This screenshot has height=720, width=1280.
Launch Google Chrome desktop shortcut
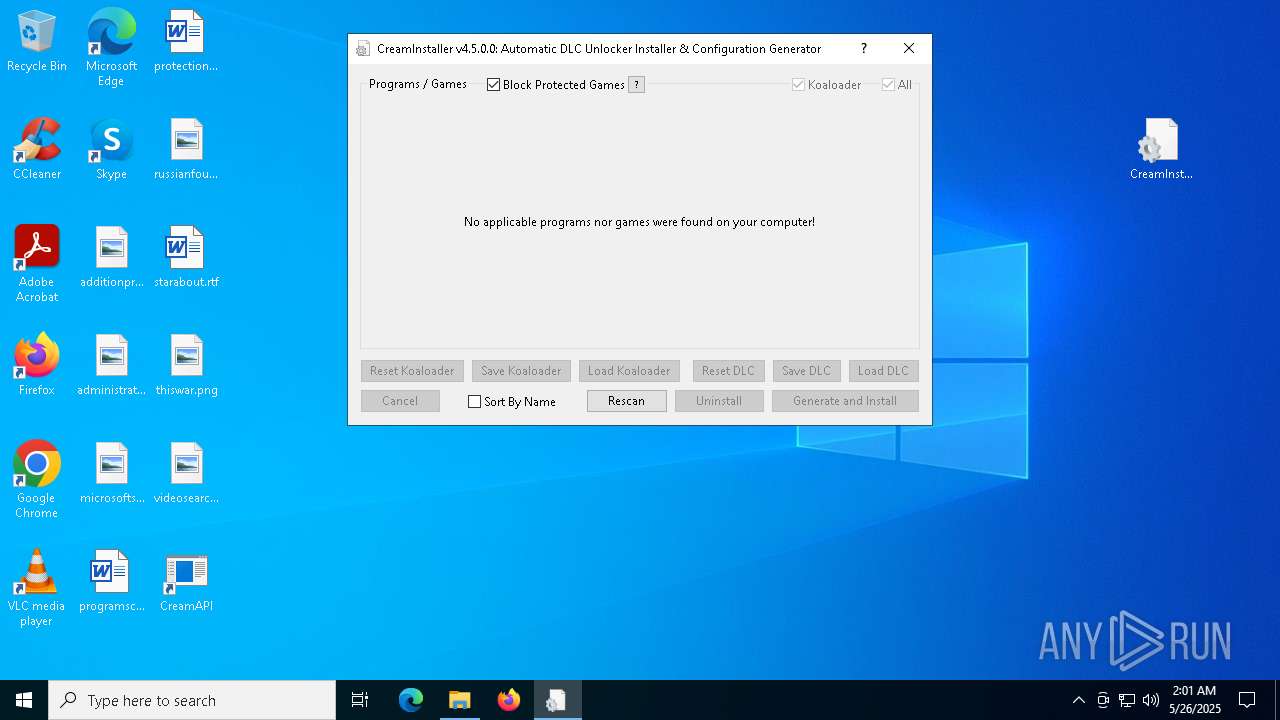click(x=36, y=480)
